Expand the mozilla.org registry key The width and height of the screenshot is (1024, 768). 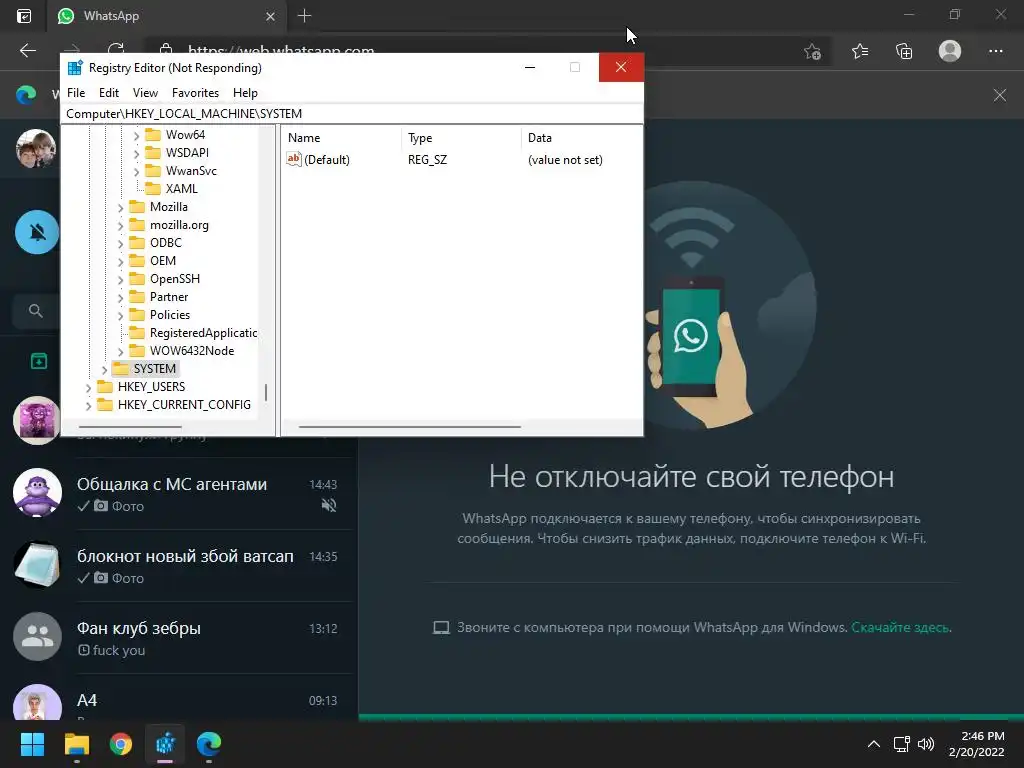[120, 225]
